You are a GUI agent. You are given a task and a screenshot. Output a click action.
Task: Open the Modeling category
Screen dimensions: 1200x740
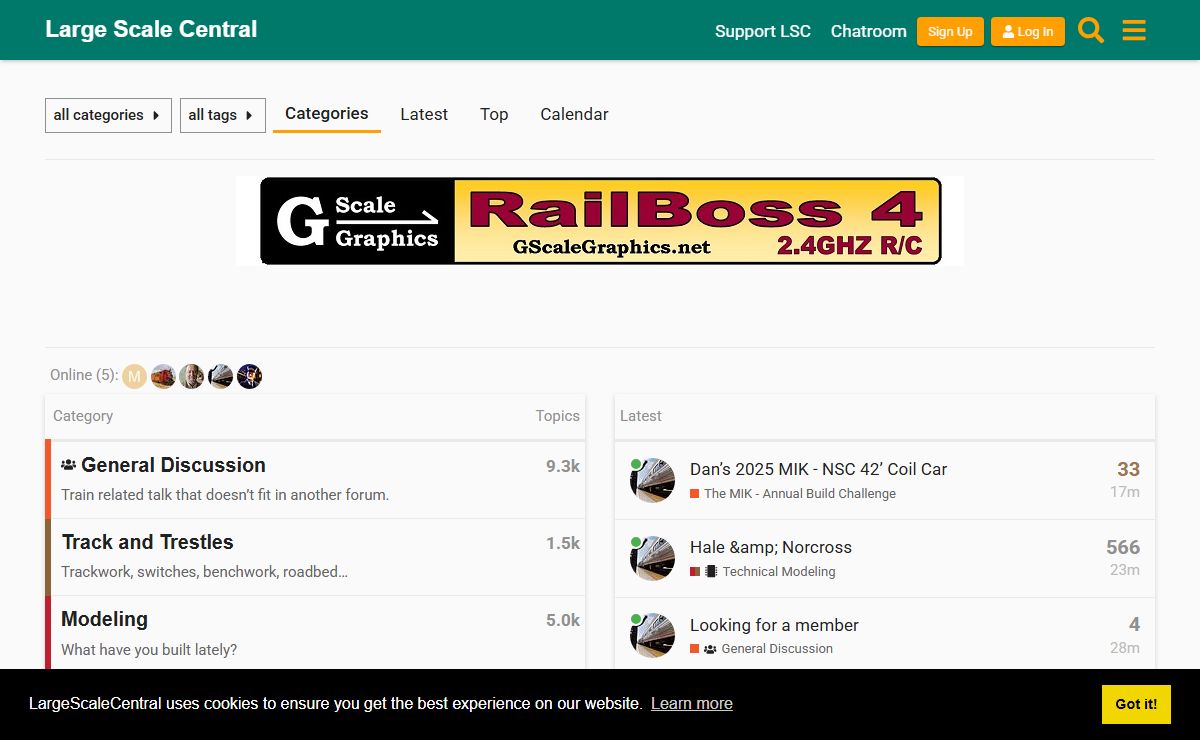104,619
